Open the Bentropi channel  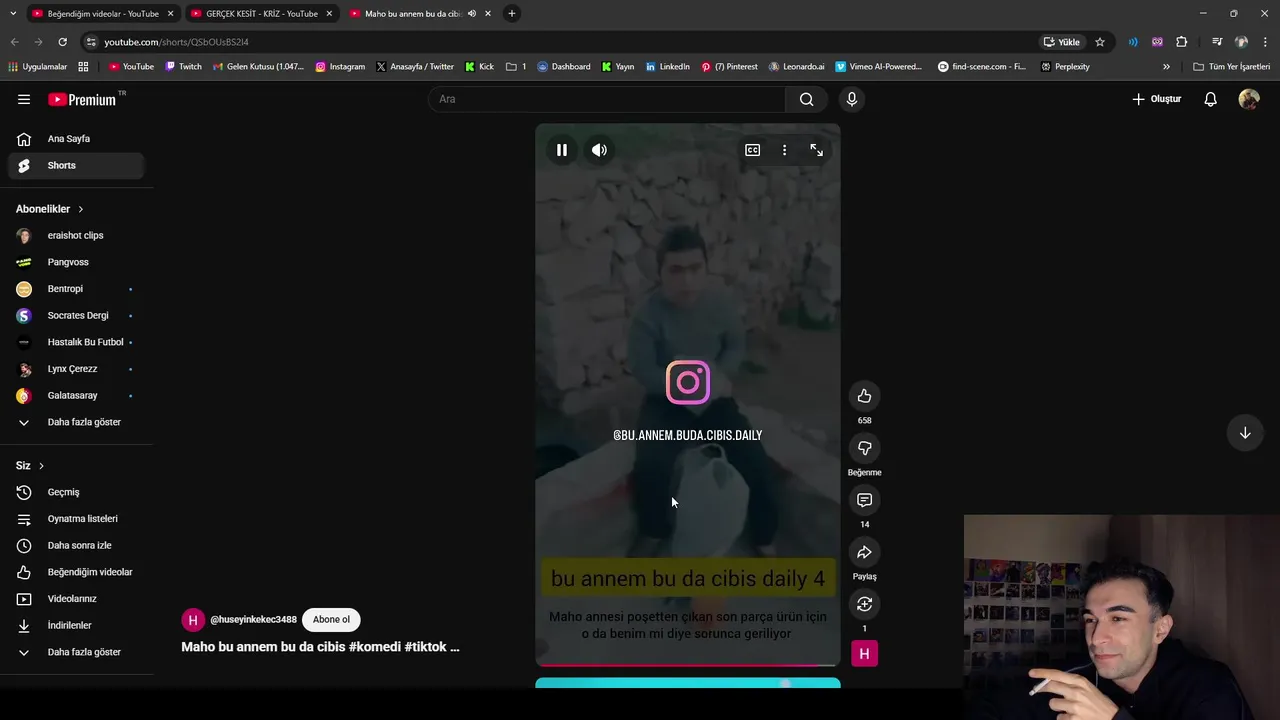tap(76, 289)
